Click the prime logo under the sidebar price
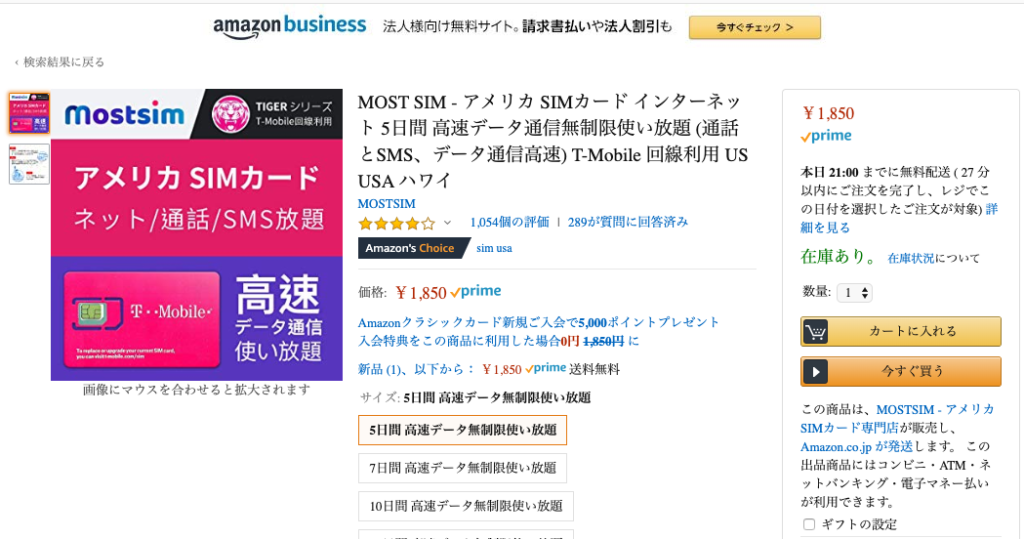Image resolution: width=1024 pixels, height=539 pixels. click(x=826, y=136)
